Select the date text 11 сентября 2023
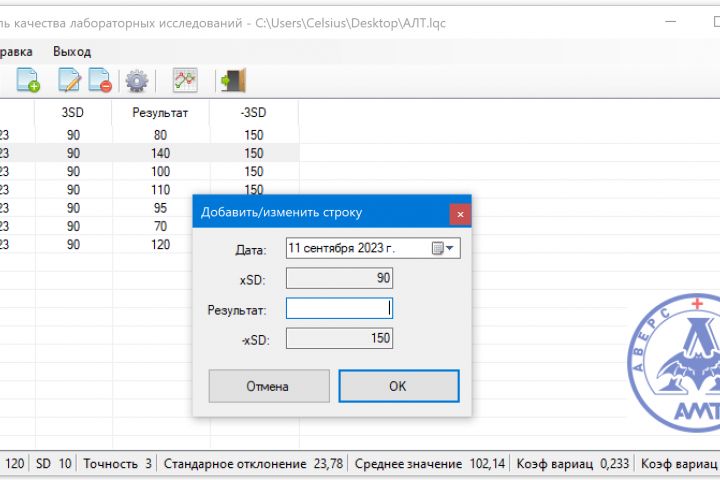This screenshot has width=720, height=480. pos(341,248)
